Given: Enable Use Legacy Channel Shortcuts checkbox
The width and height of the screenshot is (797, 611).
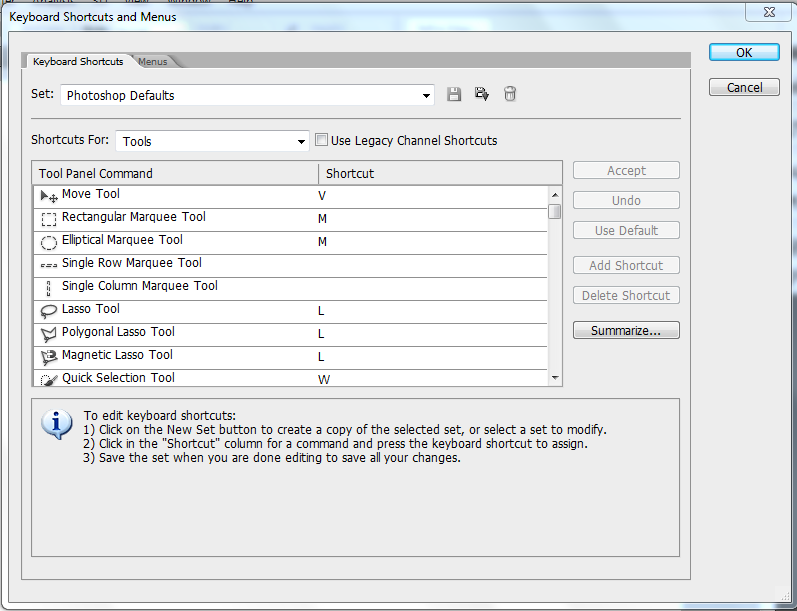Looking at the screenshot, I should point(321,140).
